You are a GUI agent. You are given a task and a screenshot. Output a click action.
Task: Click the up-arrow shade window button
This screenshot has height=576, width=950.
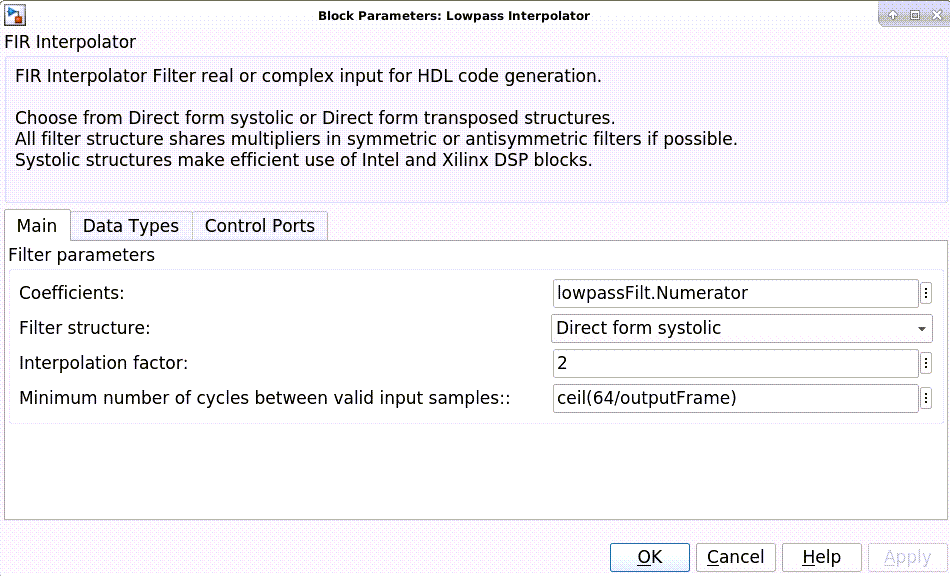click(893, 15)
